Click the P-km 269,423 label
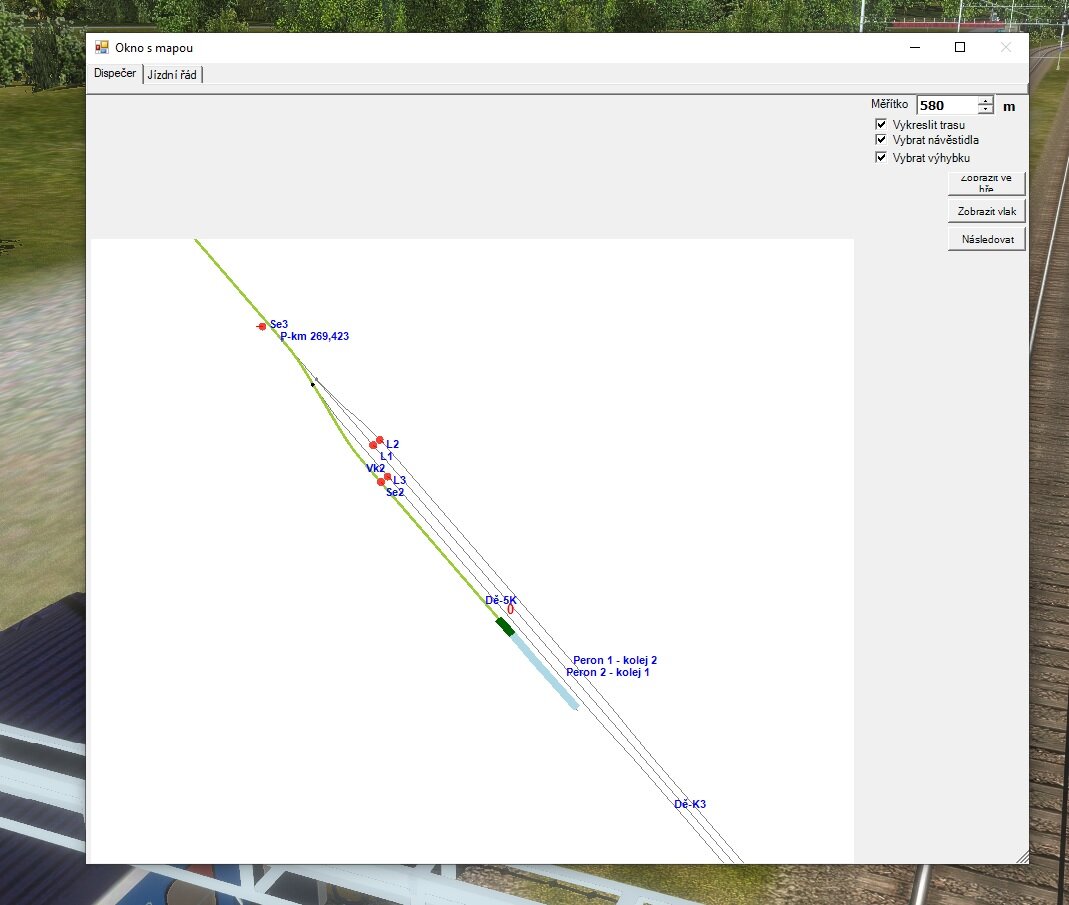 pyautogui.click(x=314, y=336)
